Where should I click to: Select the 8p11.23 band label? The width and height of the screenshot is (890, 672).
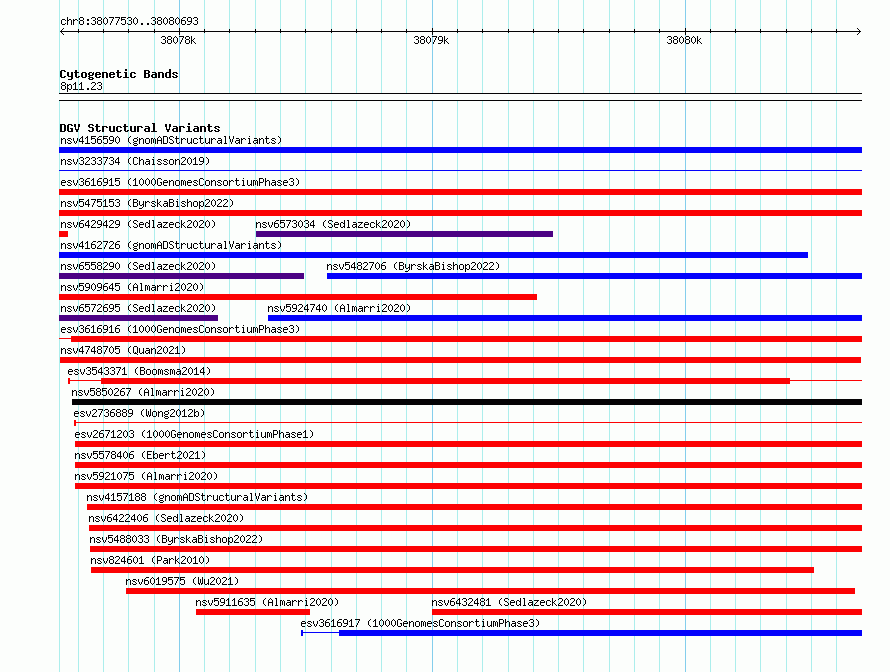click(x=81, y=86)
